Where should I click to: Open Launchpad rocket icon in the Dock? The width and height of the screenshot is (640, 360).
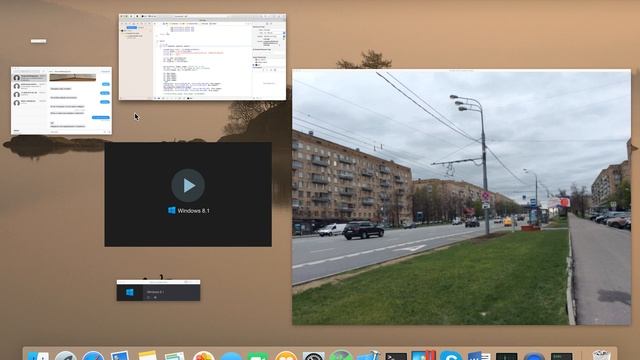(66, 356)
